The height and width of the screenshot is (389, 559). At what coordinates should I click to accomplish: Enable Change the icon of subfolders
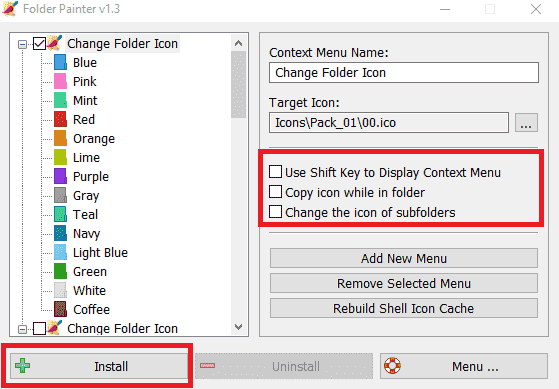click(x=275, y=211)
